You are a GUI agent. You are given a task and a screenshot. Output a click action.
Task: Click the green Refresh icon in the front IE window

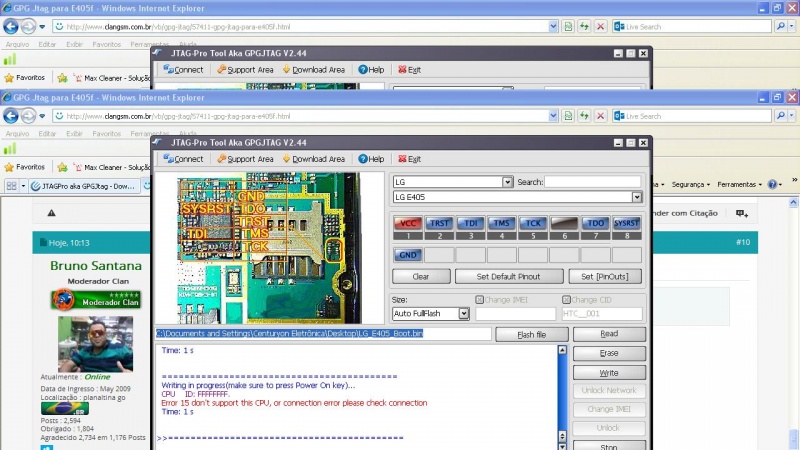(584, 116)
